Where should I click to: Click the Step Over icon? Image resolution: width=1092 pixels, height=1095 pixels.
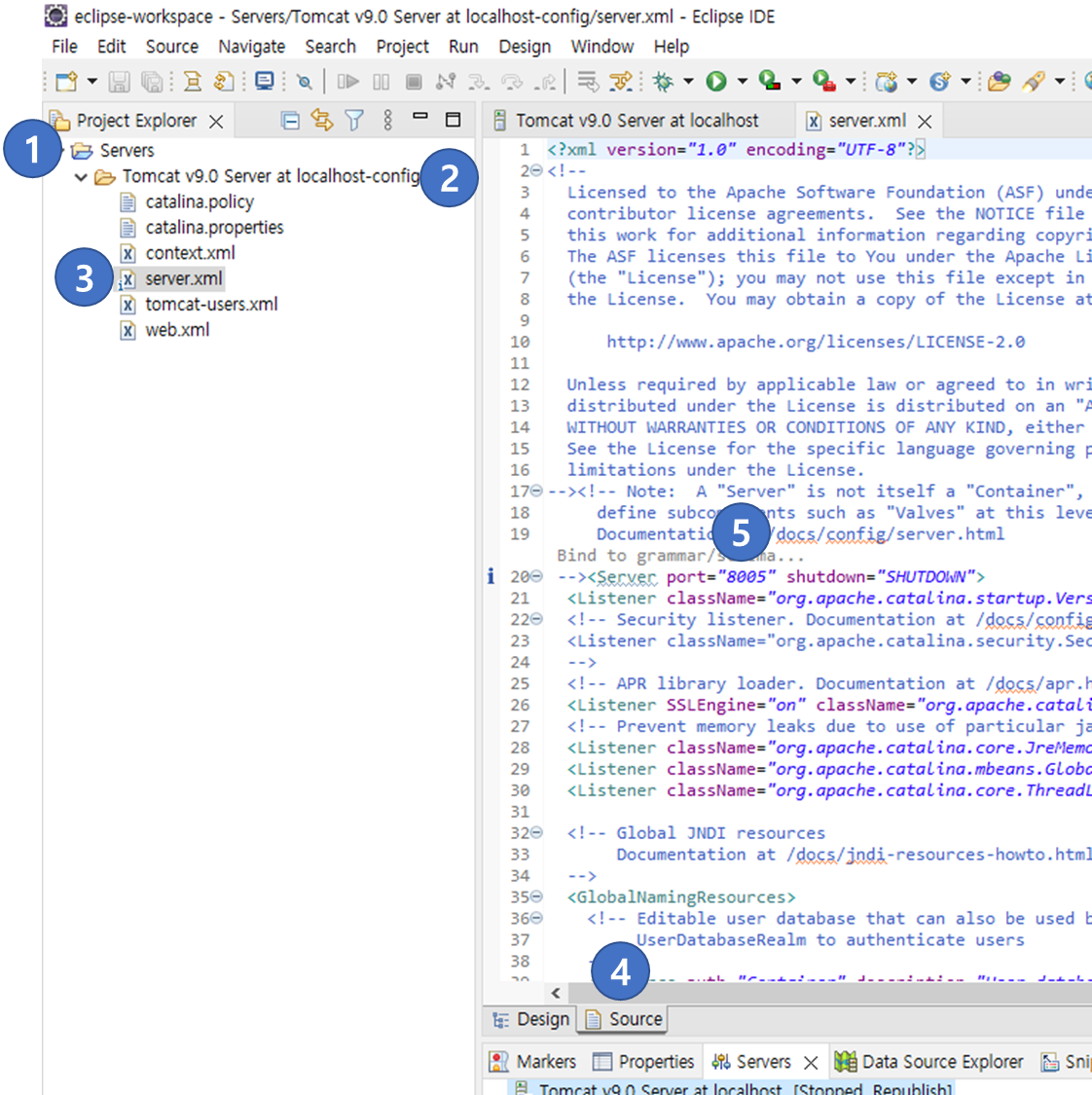point(512,82)
